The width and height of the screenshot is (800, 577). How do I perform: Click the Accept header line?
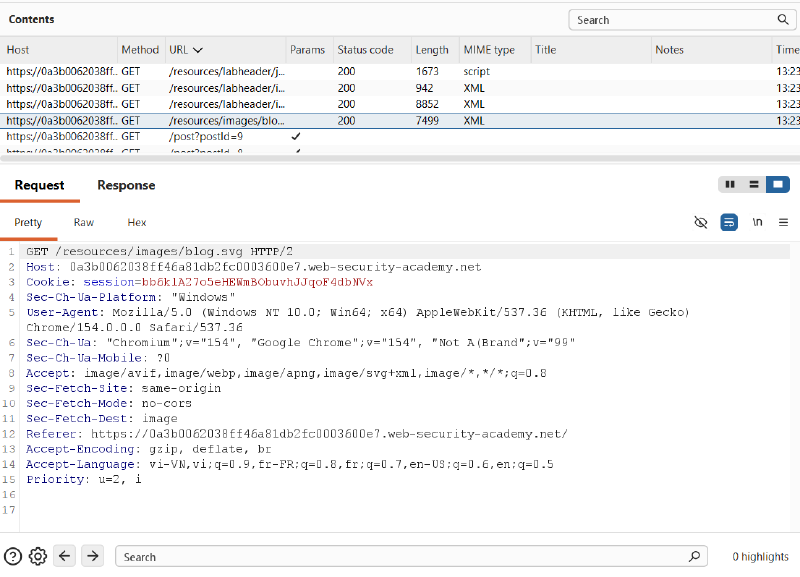tap(286, 373)
